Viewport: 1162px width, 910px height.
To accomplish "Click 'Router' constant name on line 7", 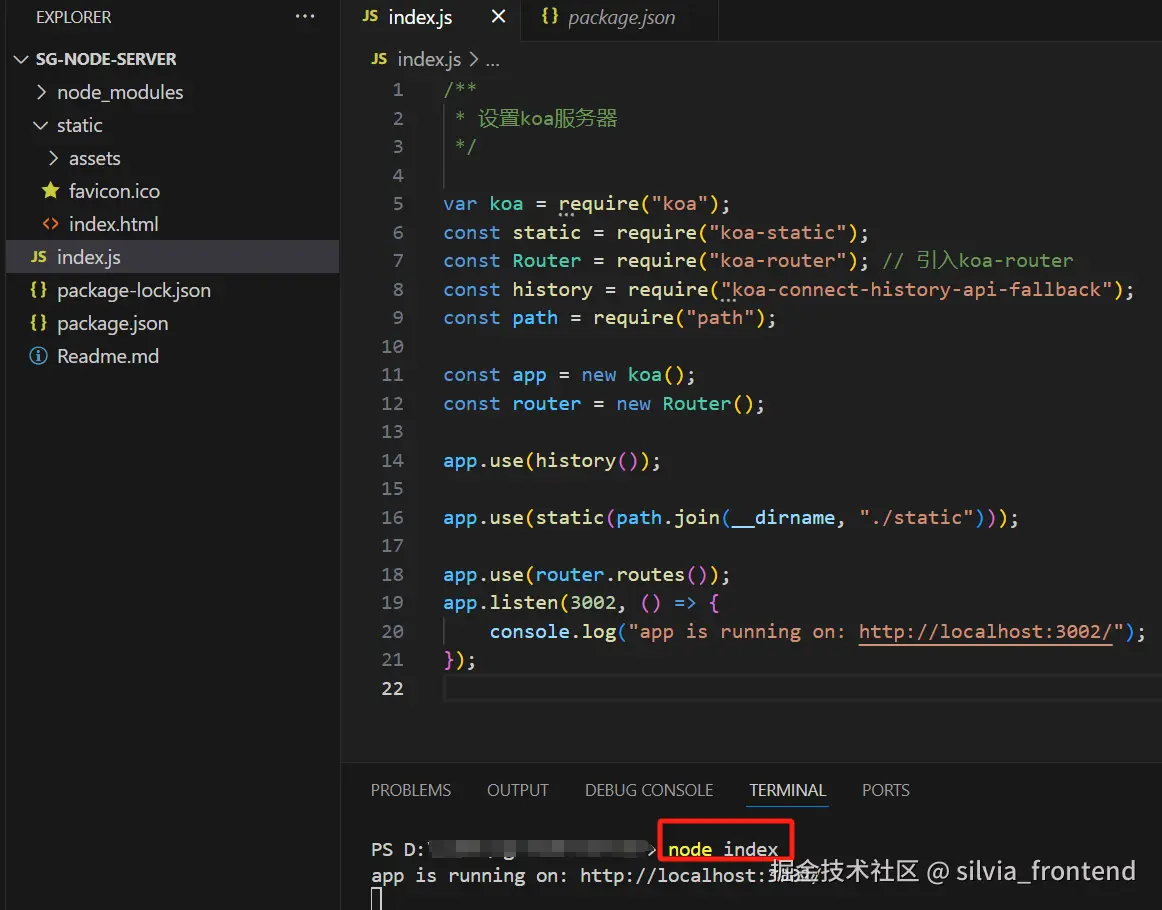I will pos(546,260).
